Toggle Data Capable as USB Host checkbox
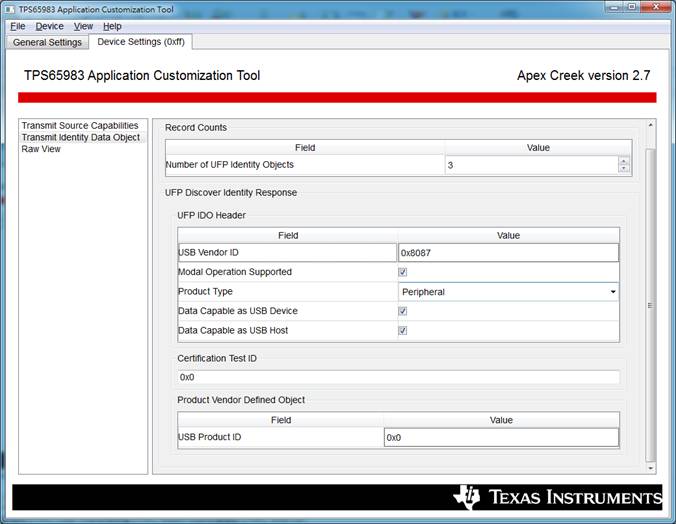The width and height of the screenshot is (676, 524). tap(403, 330)
